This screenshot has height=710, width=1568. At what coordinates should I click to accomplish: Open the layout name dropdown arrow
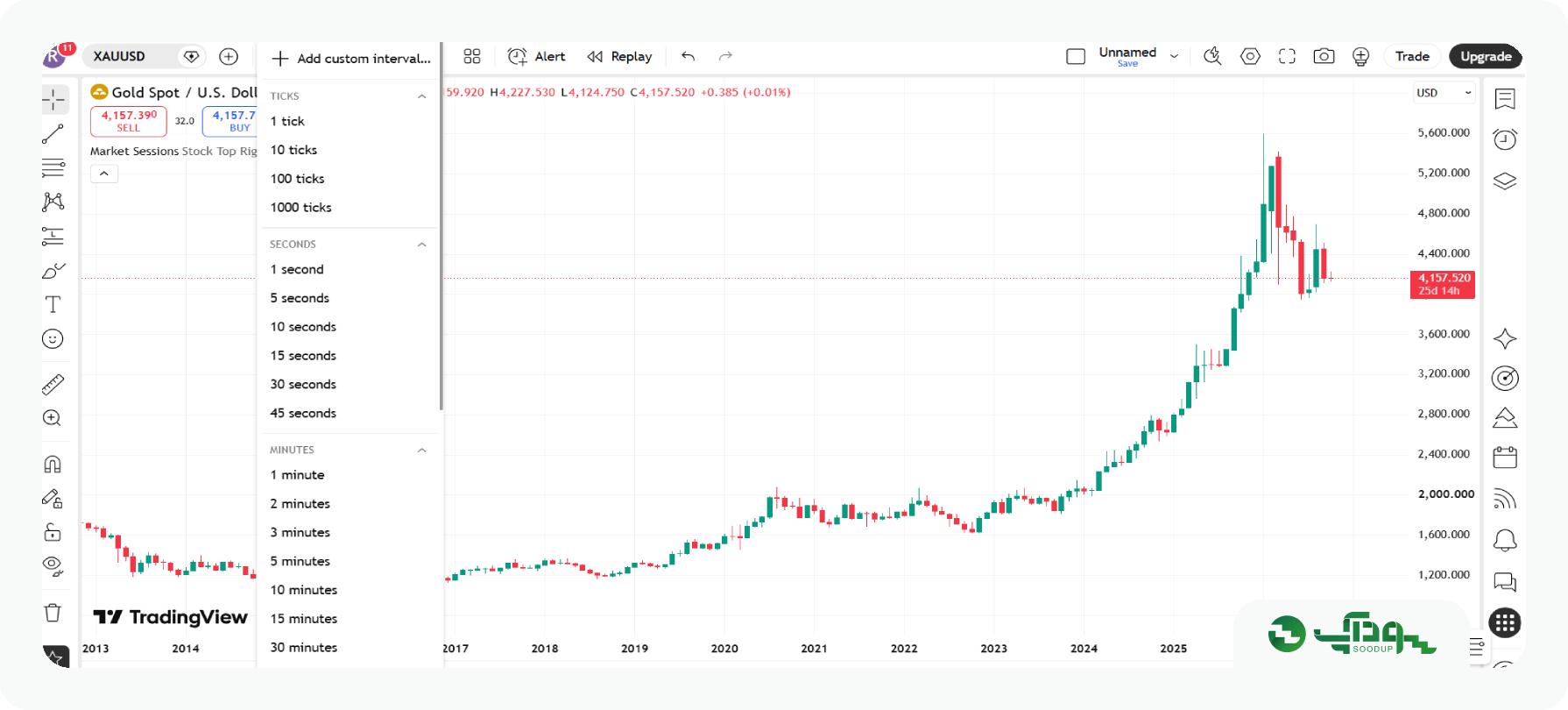[x=1174, y=56]
